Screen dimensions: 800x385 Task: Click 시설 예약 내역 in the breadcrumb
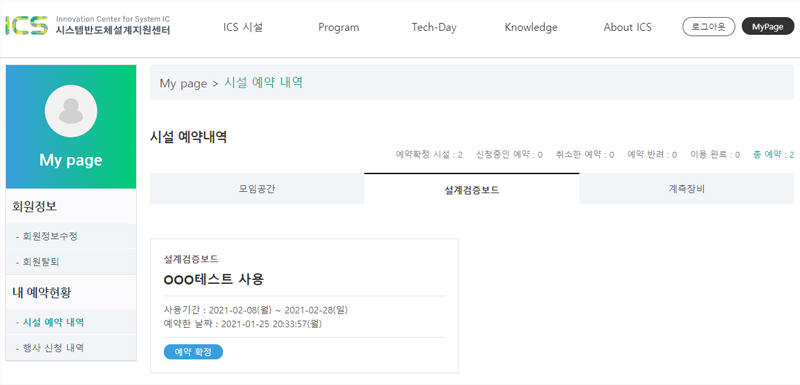[264, 83]
